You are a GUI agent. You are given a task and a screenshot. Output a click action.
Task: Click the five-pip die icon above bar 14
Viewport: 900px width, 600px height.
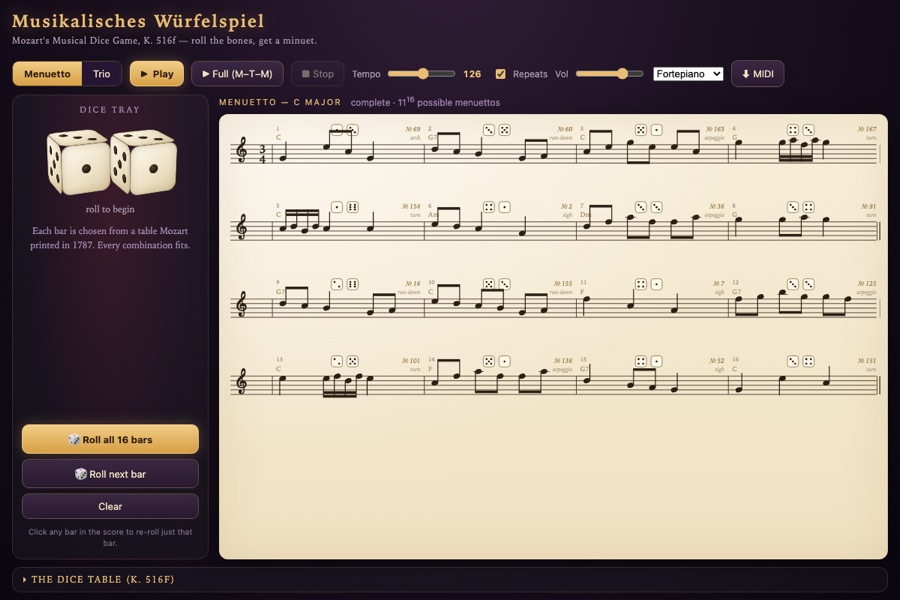point(488,361)
